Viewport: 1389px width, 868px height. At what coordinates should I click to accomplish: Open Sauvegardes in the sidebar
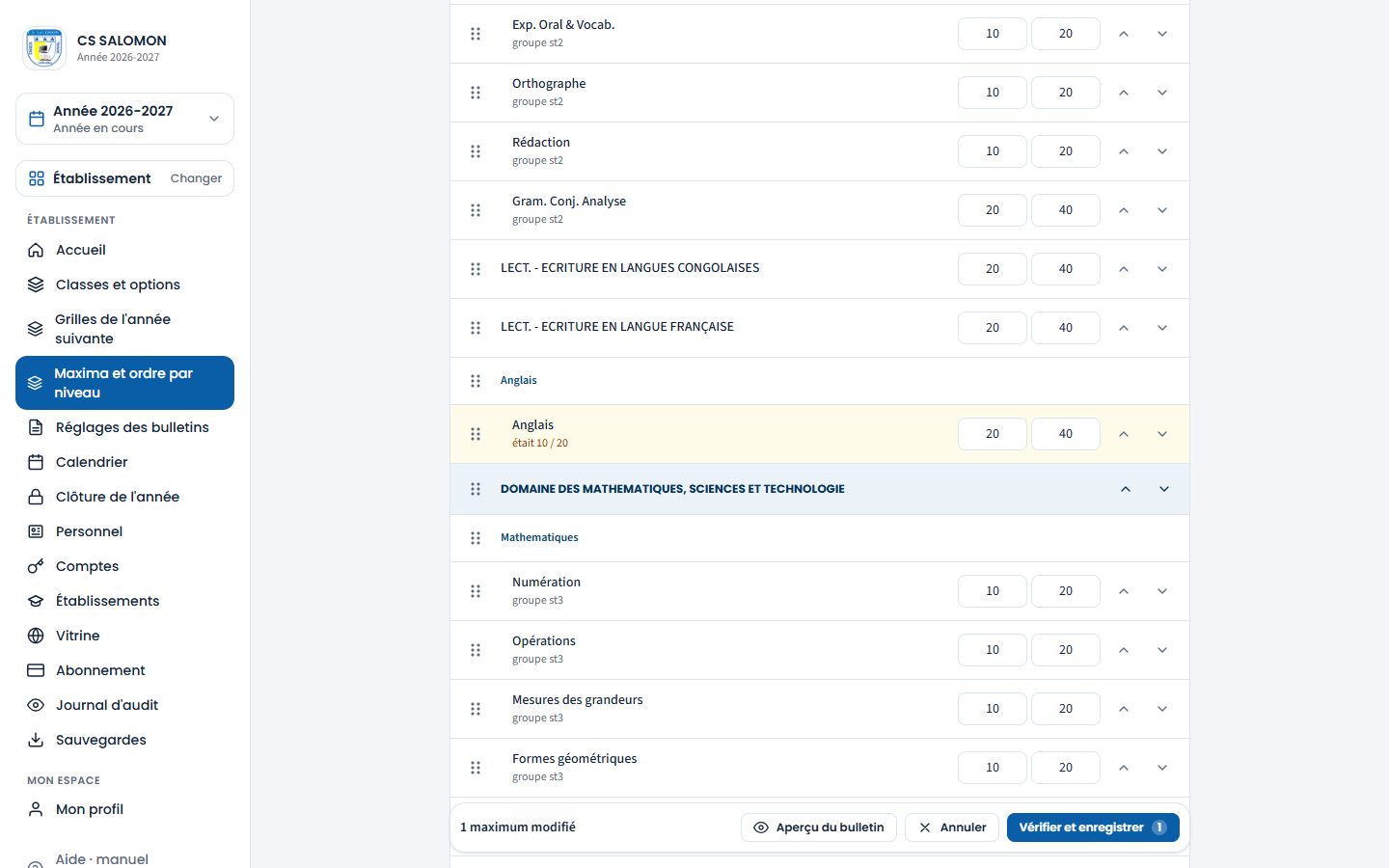(x=124, y=740)
